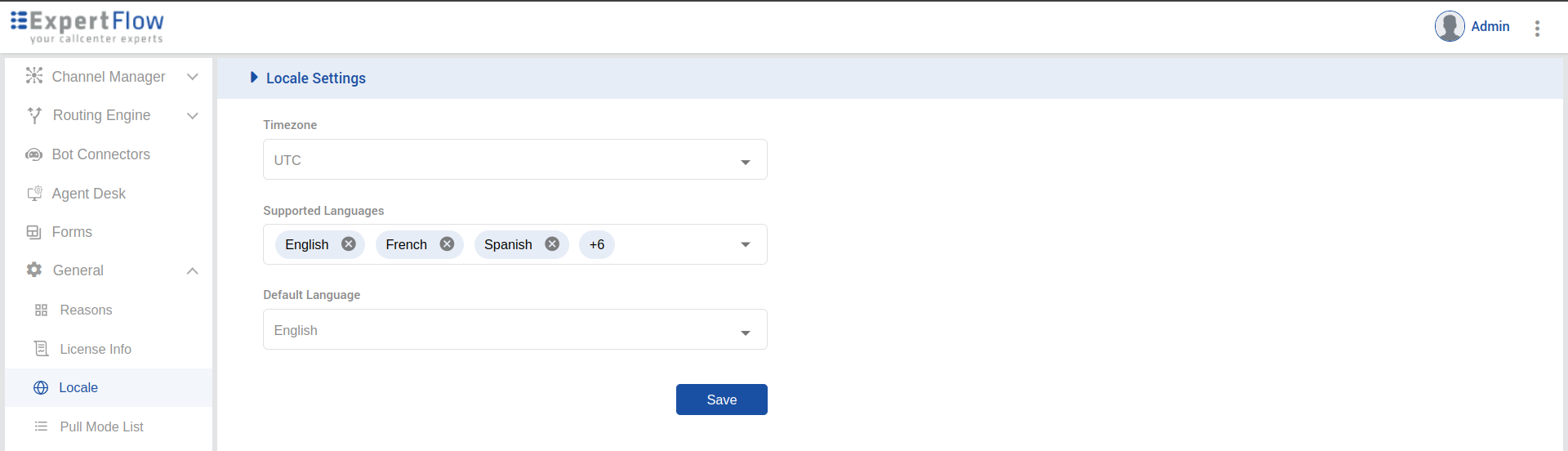
Task: Remove the English language chip
Action: pyautogui.click(x=349, y=244)
